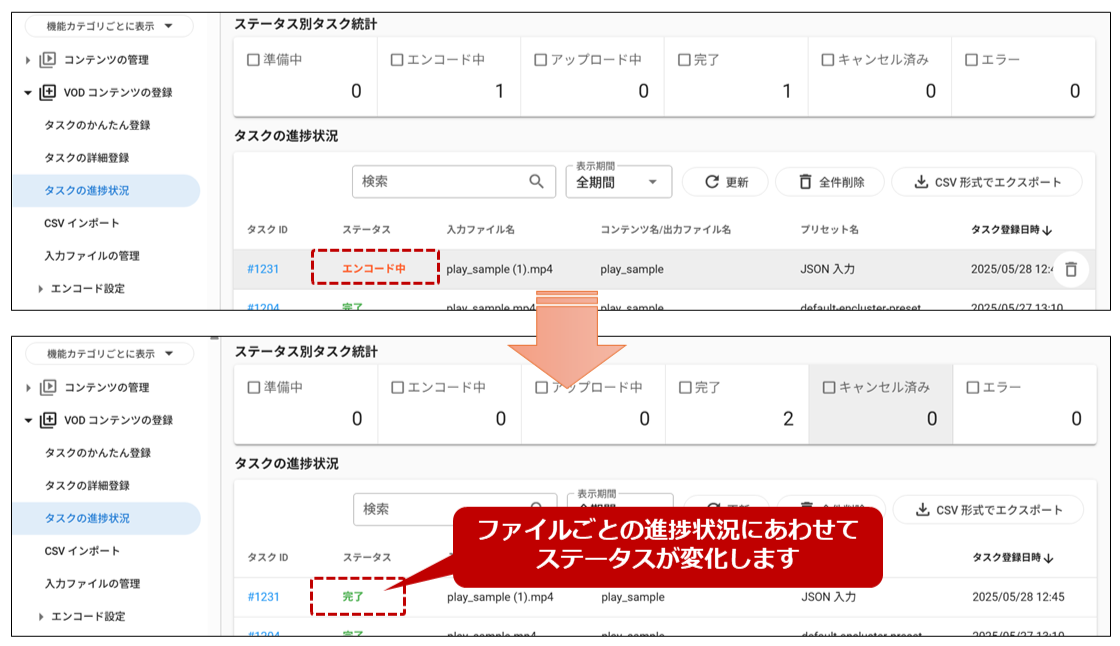Click 2025/05/28 12:45 date cell, lower screenshot
1120x646 pixels.
1019,597
